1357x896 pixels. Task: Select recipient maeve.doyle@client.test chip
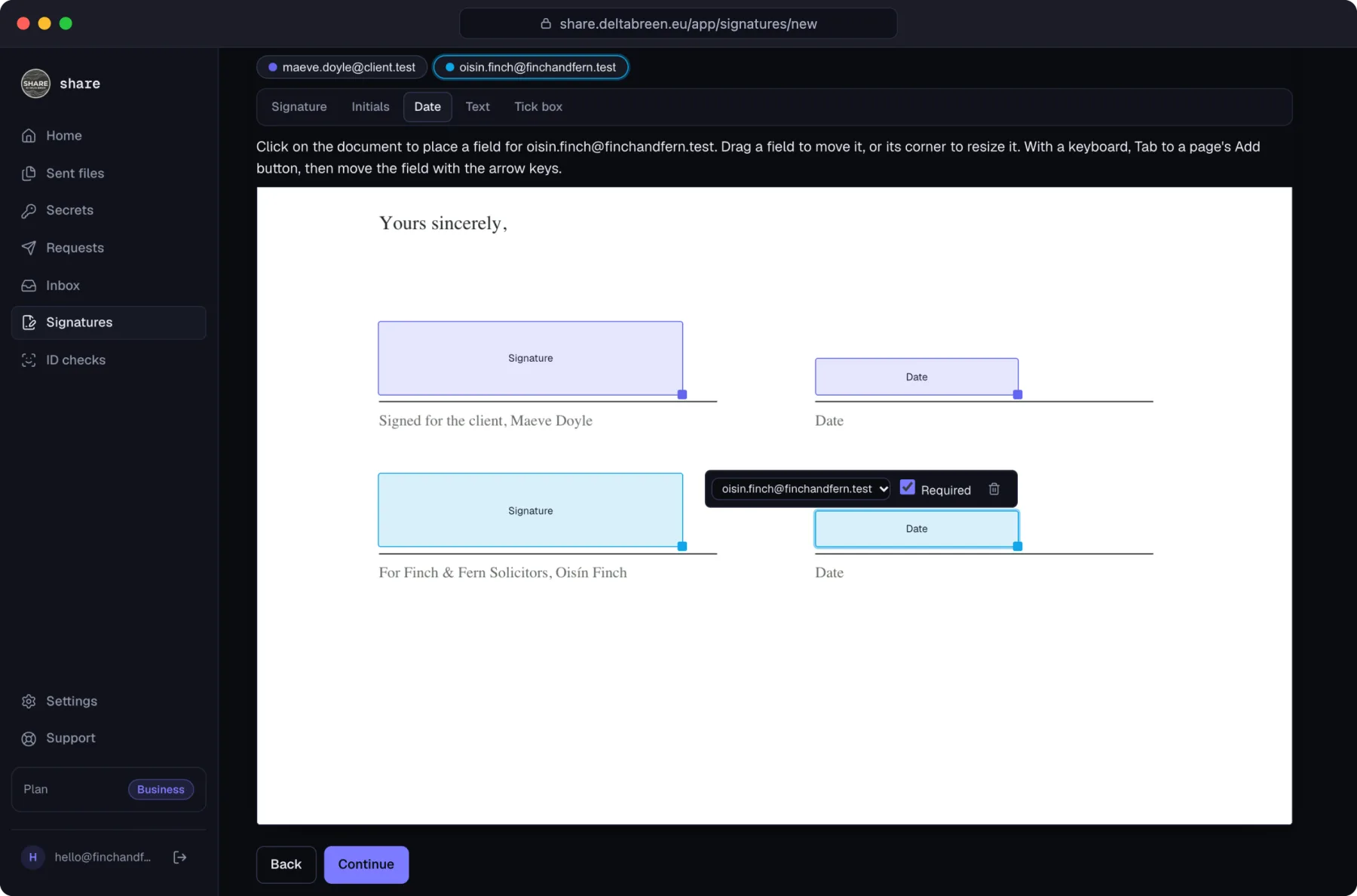(x=342, y=67)
